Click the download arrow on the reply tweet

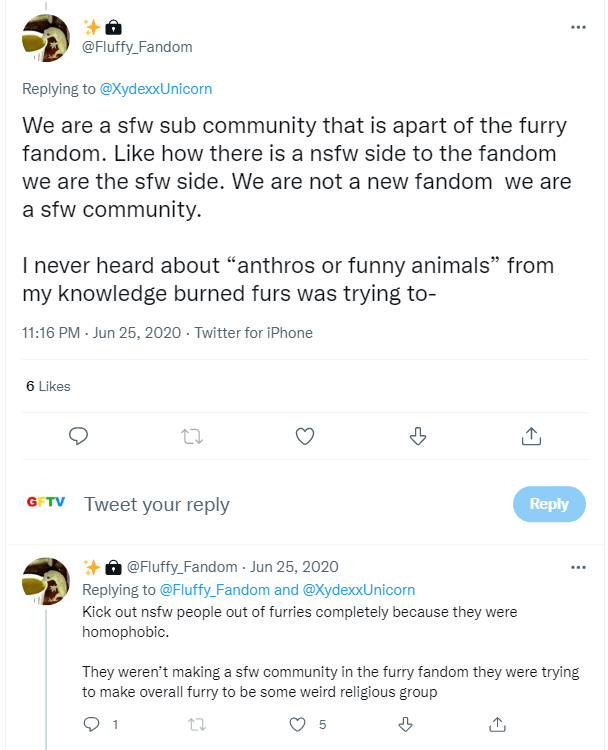click(x=406, y=724)
